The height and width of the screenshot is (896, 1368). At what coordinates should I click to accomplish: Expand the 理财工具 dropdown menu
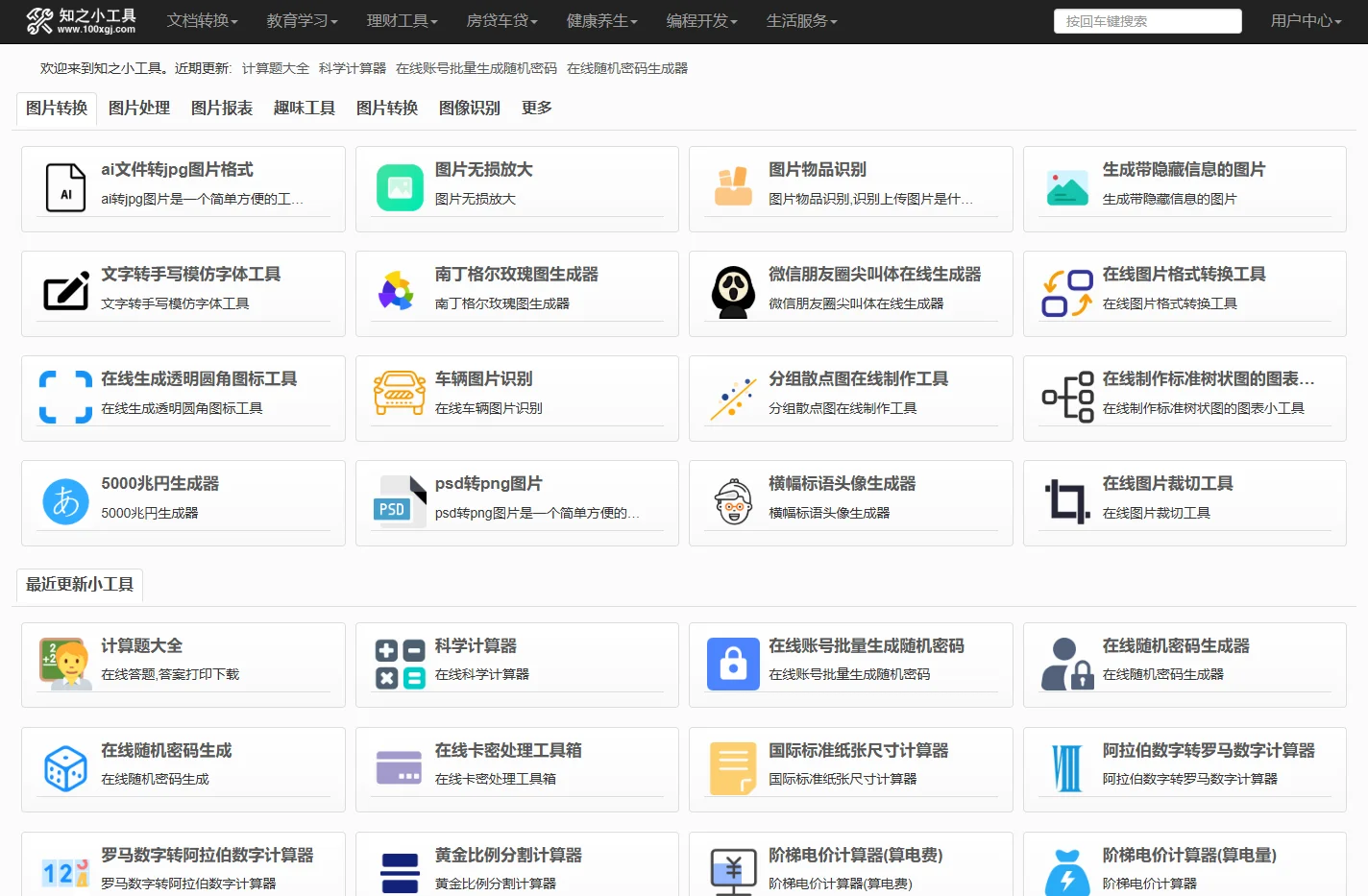pyautogui.click(x=402, y=21)
